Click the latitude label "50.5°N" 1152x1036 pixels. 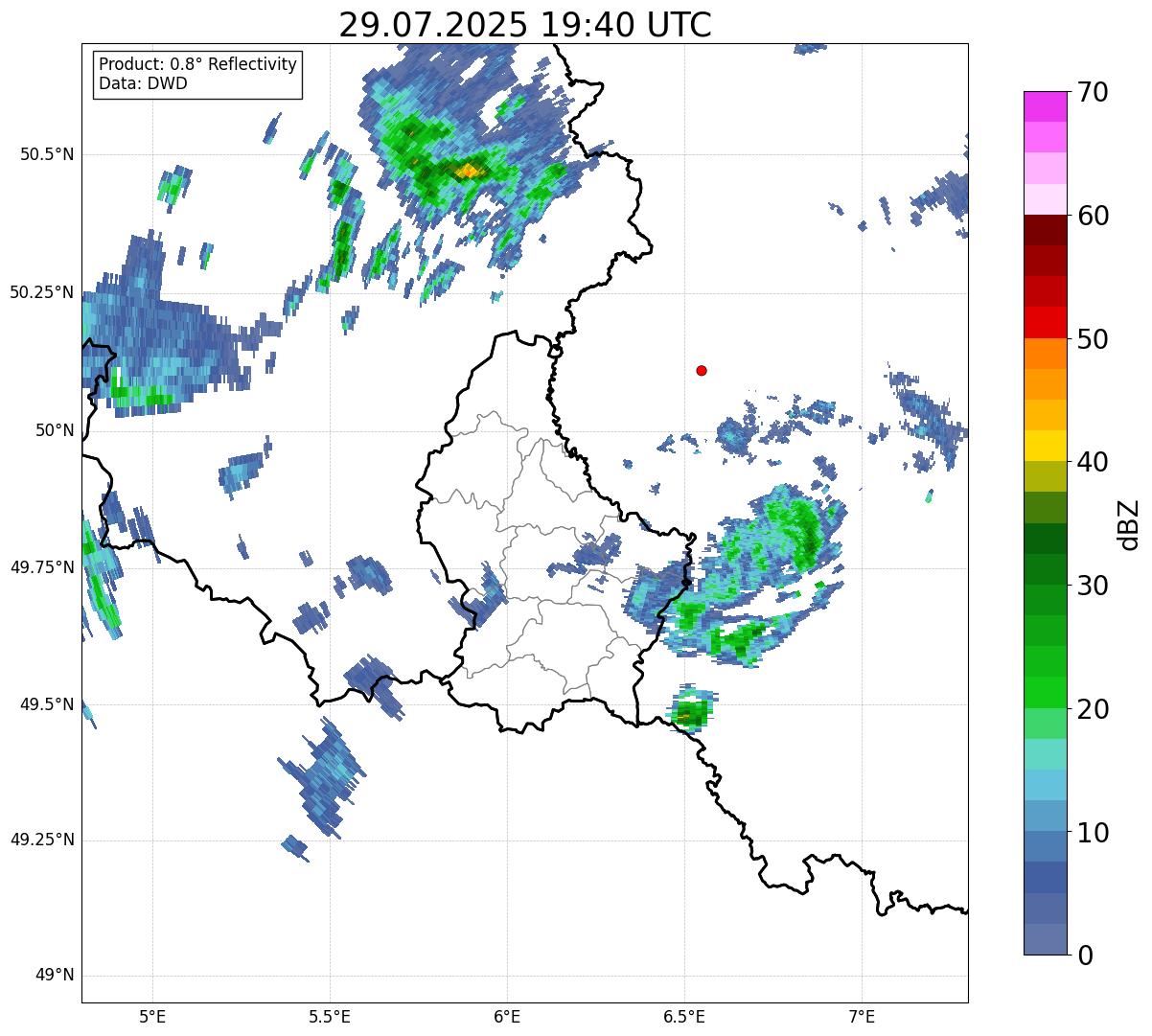coord(47,154)
